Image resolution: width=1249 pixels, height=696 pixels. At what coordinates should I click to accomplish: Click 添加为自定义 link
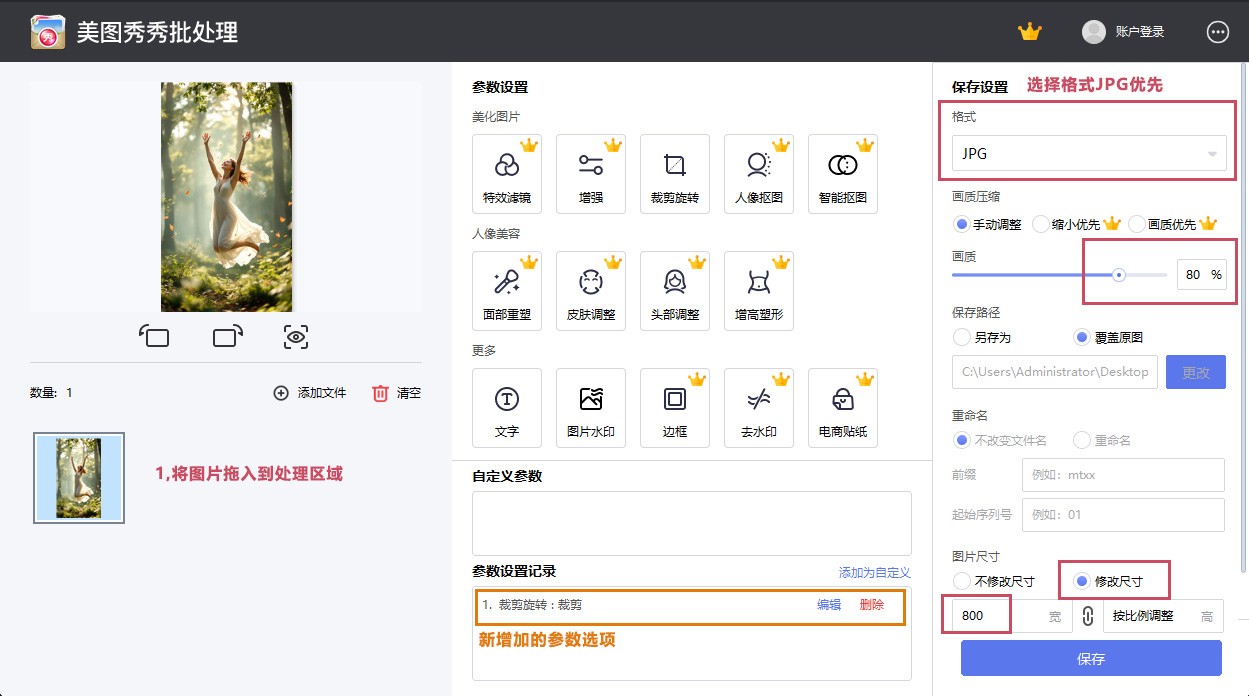(x=874, y=573)
